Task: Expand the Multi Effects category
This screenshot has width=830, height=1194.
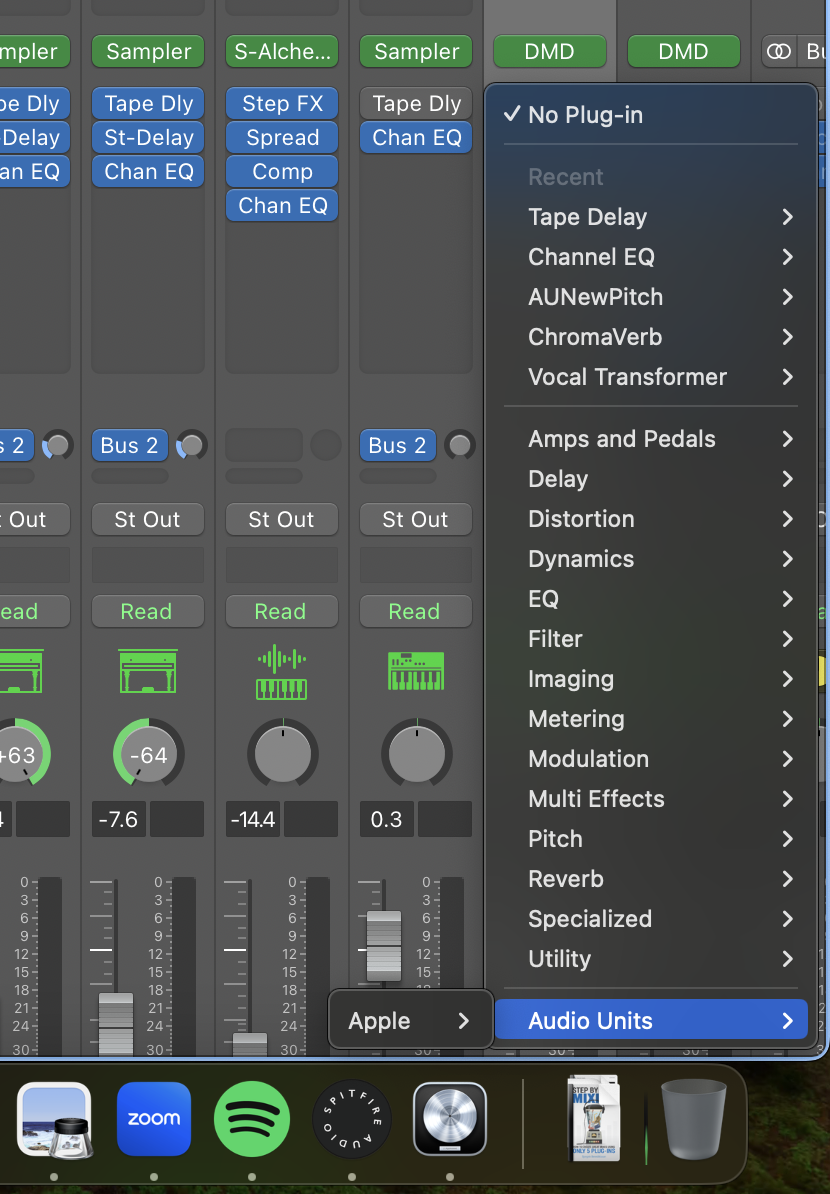Action: tap(650, 799)
